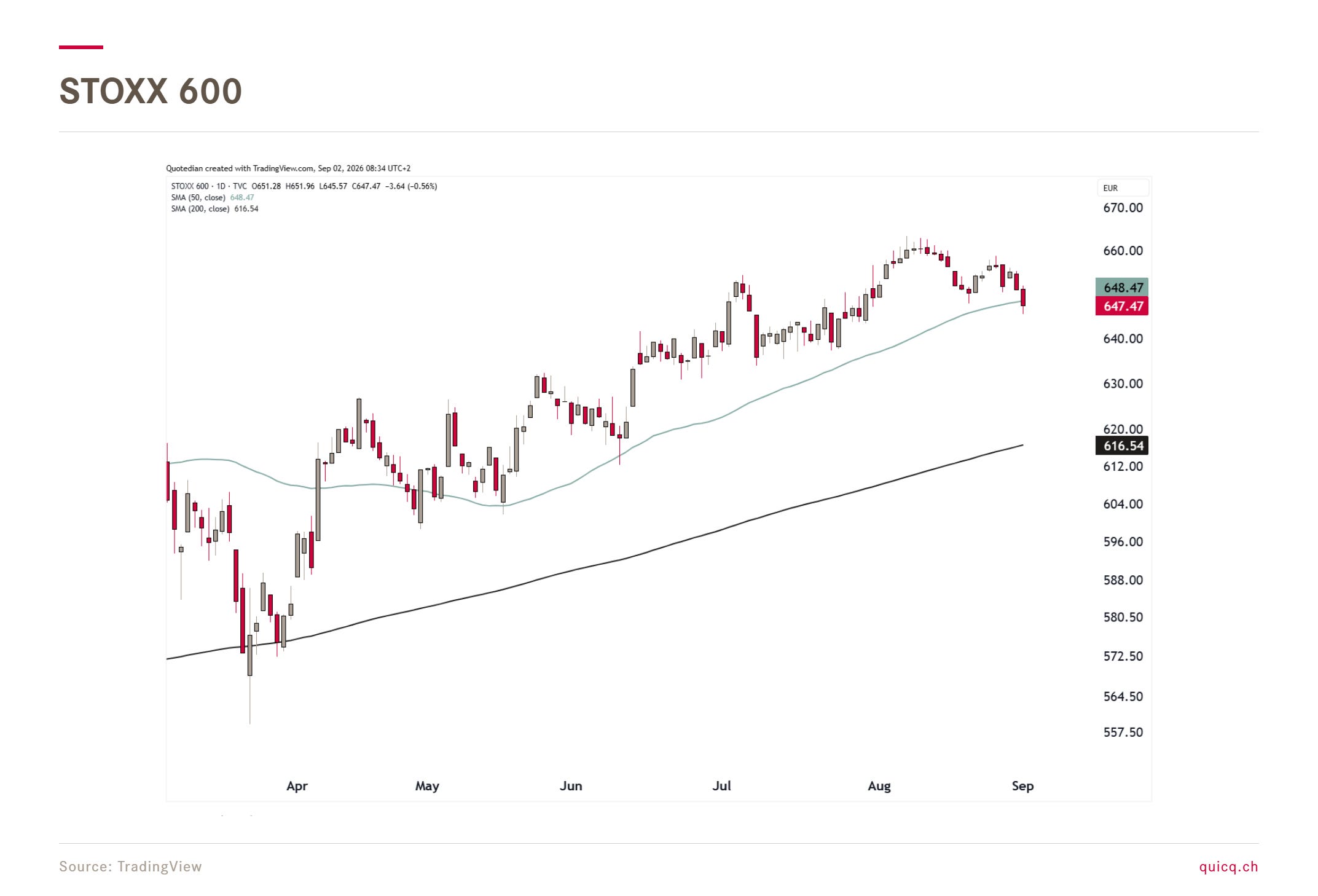Screen dimensions: 1318x896
Task: Click the Source: TradingView footer text
Action: [130, 867]
